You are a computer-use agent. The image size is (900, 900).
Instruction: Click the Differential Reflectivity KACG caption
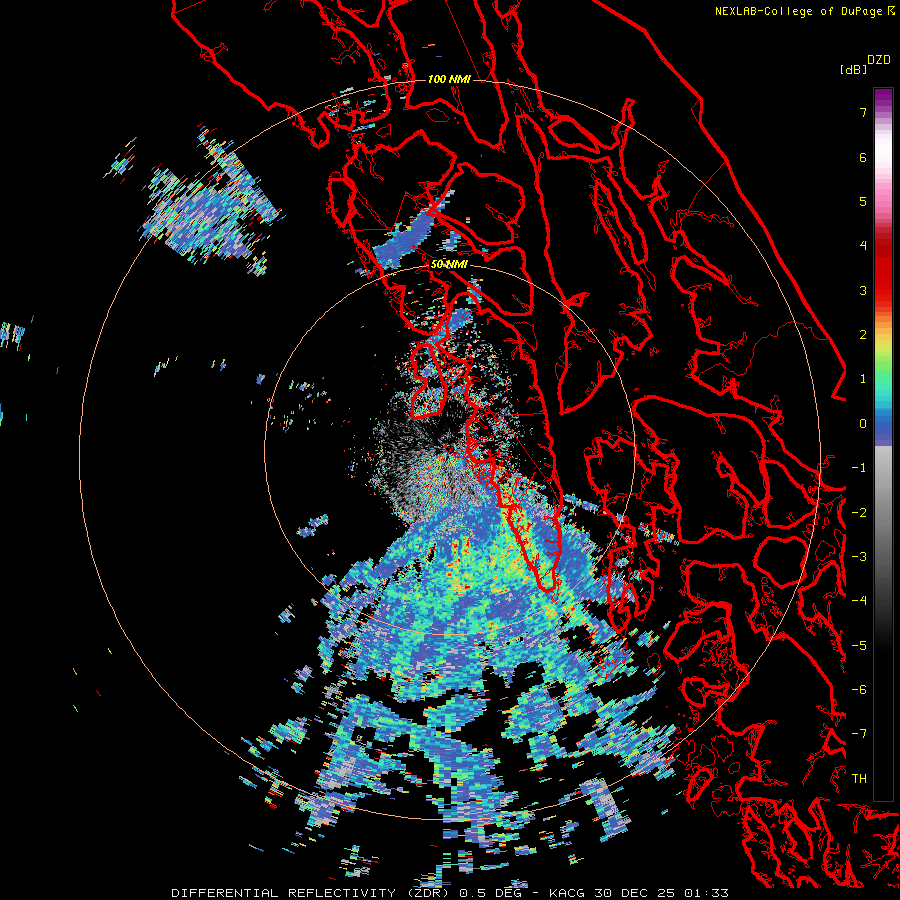pyautogui.click(x=450, y=893)
